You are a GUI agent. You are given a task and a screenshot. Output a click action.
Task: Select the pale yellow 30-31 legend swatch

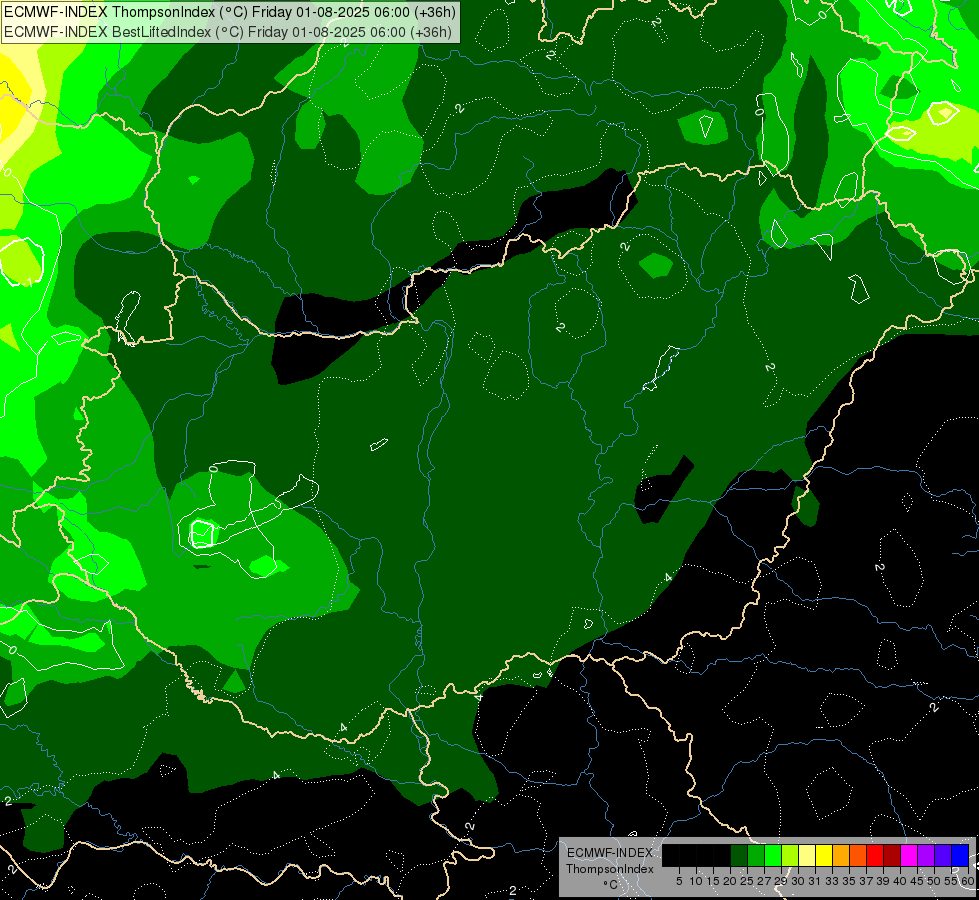(x=807, y=855)
